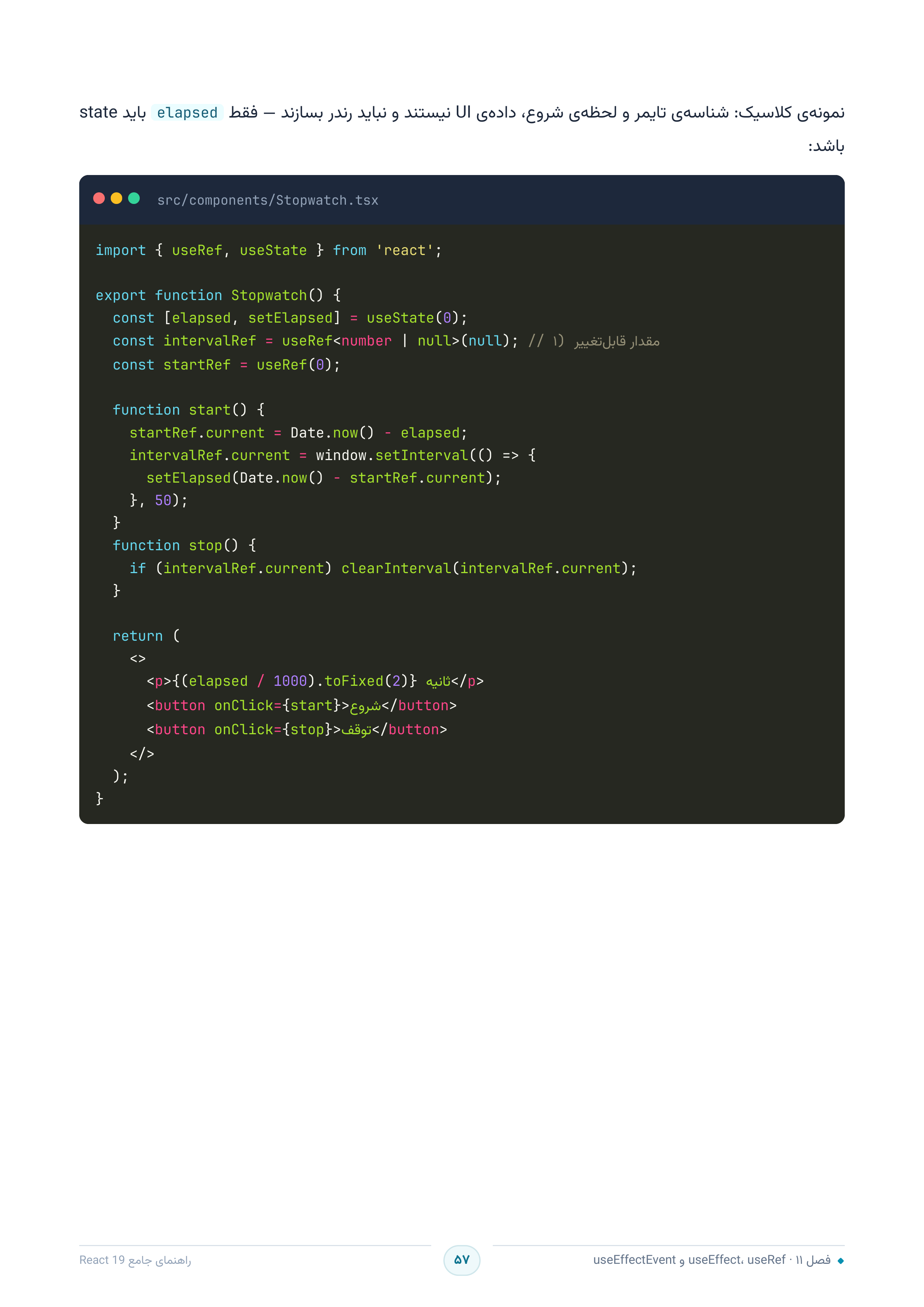Click the yellow dot in code header
This screenshot has height=1307, width=924.
(116, 198)
